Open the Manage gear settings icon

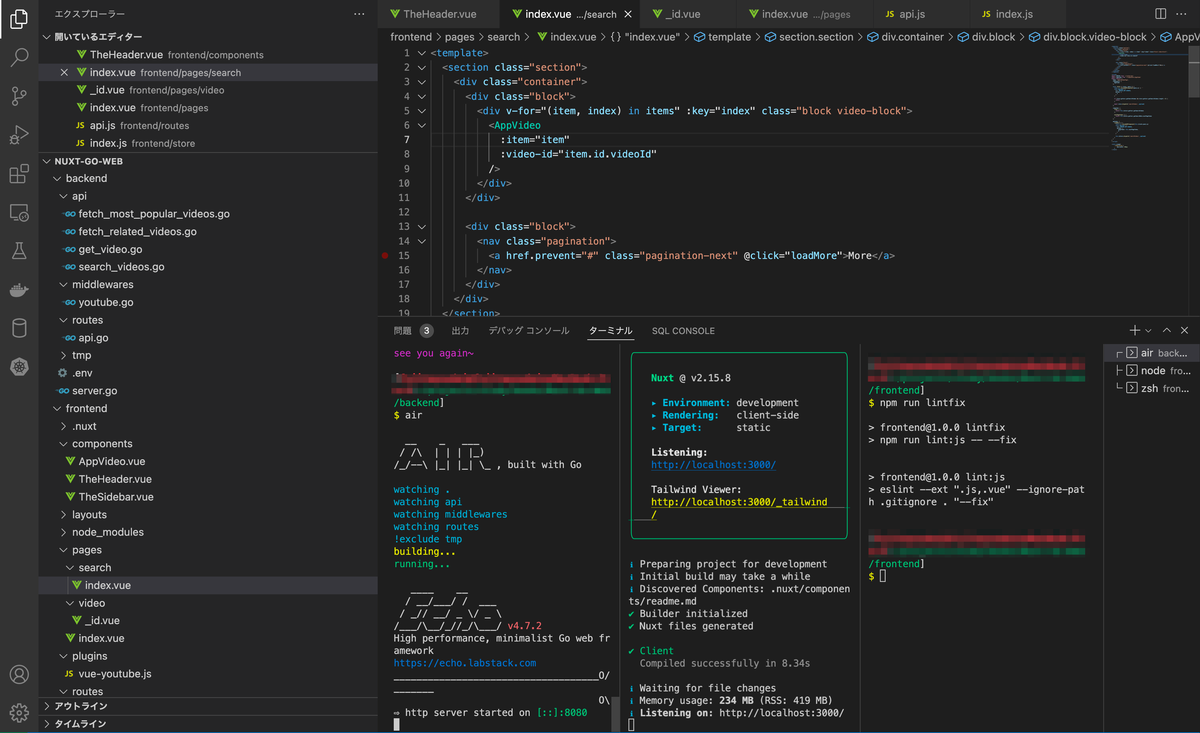pos(18,712)
